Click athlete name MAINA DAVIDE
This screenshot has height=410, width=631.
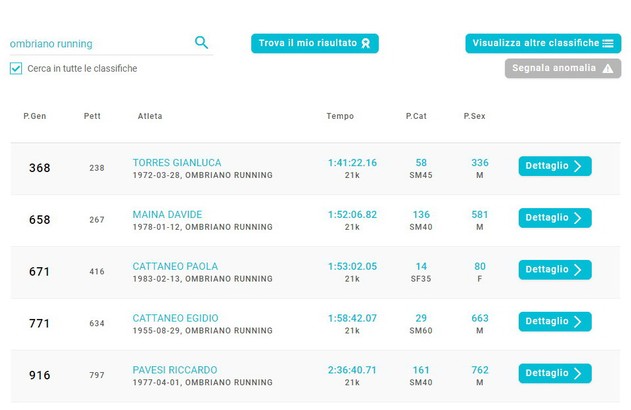pos(167,214)
